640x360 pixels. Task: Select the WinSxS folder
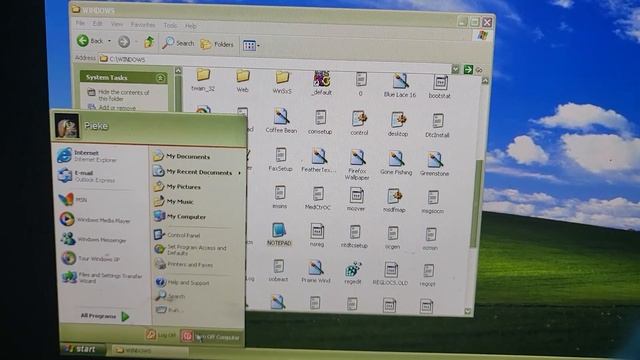tap(282, 82)
